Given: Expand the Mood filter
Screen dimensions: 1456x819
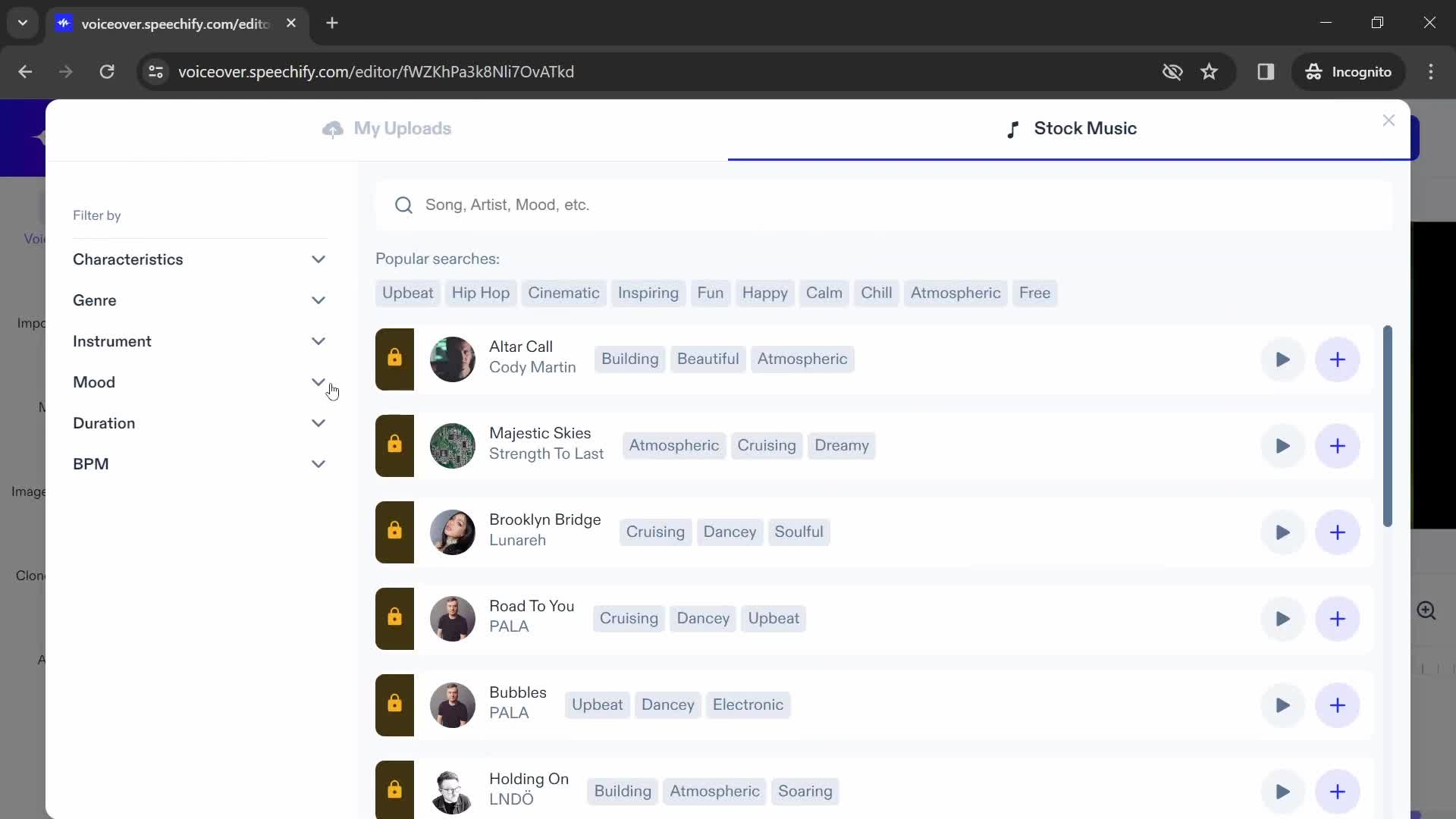Looking at the screenshot, I should pos(318,382).
